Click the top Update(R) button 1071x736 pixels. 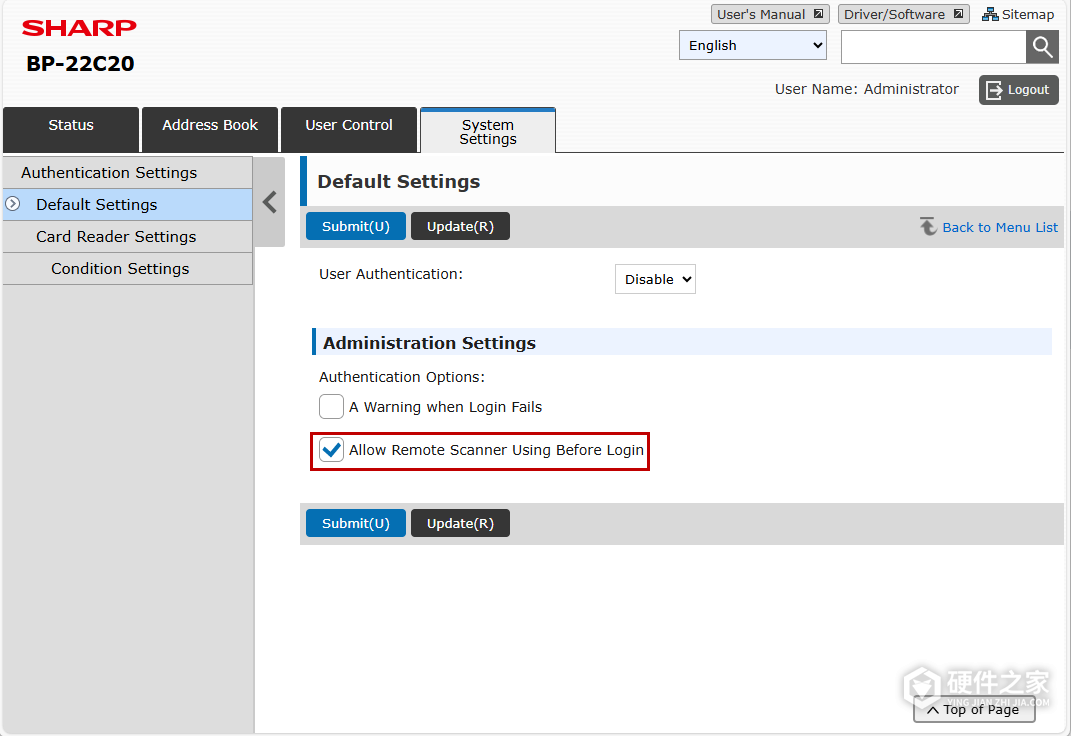(460, 226)
